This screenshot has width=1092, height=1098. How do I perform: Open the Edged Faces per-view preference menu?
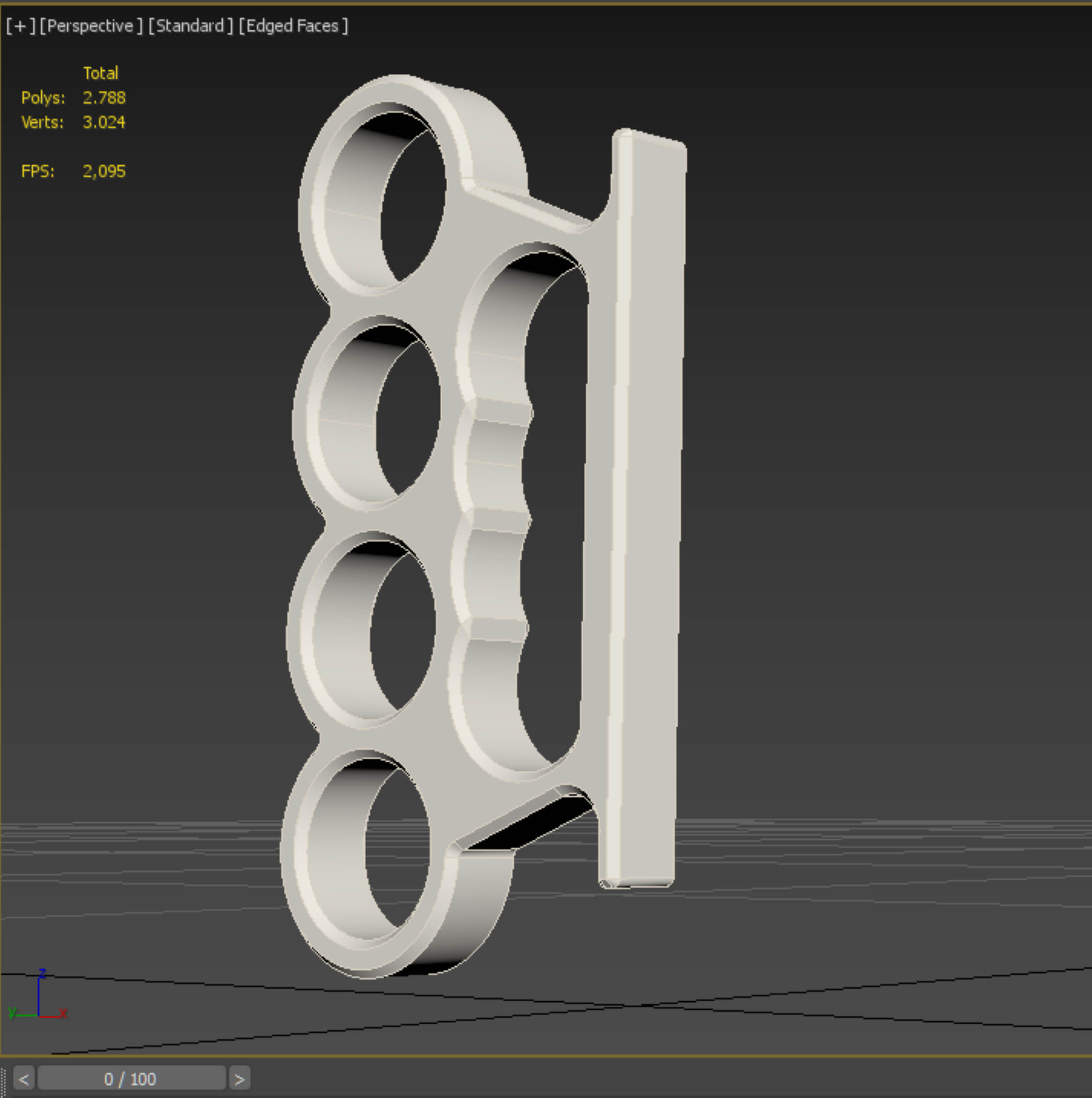[293, 26]
